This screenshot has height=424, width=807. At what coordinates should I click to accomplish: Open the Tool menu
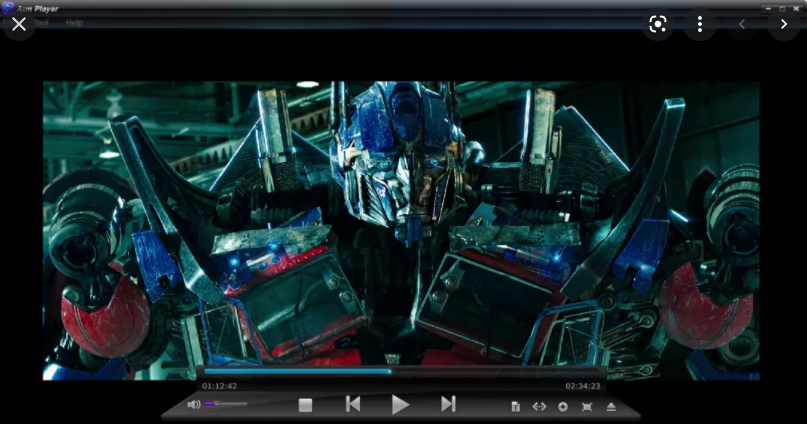point(42,23)
